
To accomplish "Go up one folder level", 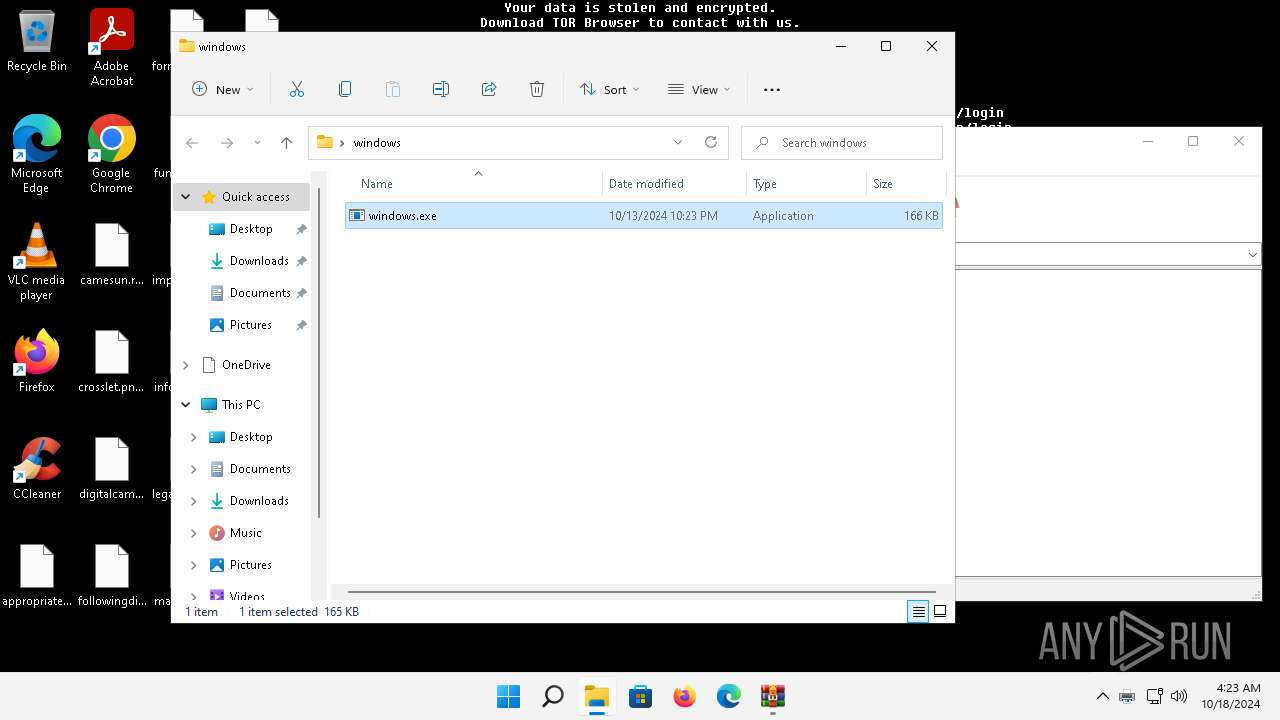I will tap(287, 143).
